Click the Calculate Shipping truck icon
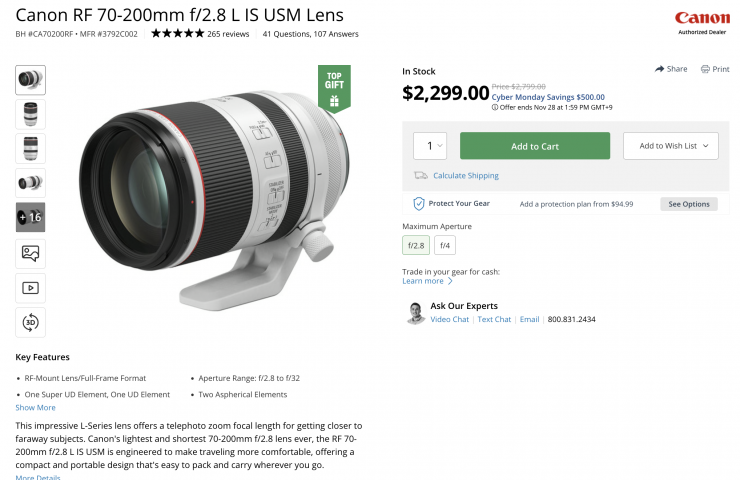 point(421,176)
